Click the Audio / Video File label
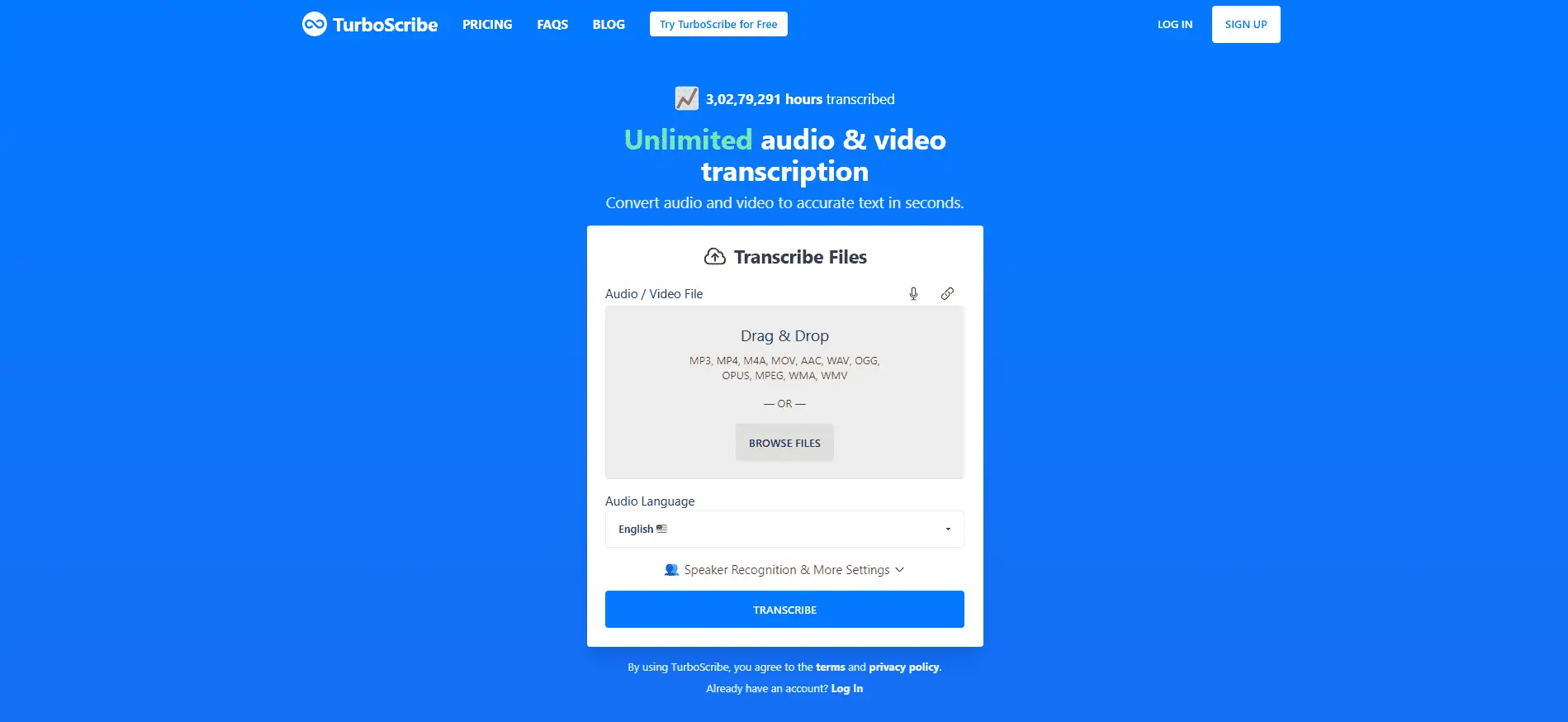 click(x=654, y=294)
